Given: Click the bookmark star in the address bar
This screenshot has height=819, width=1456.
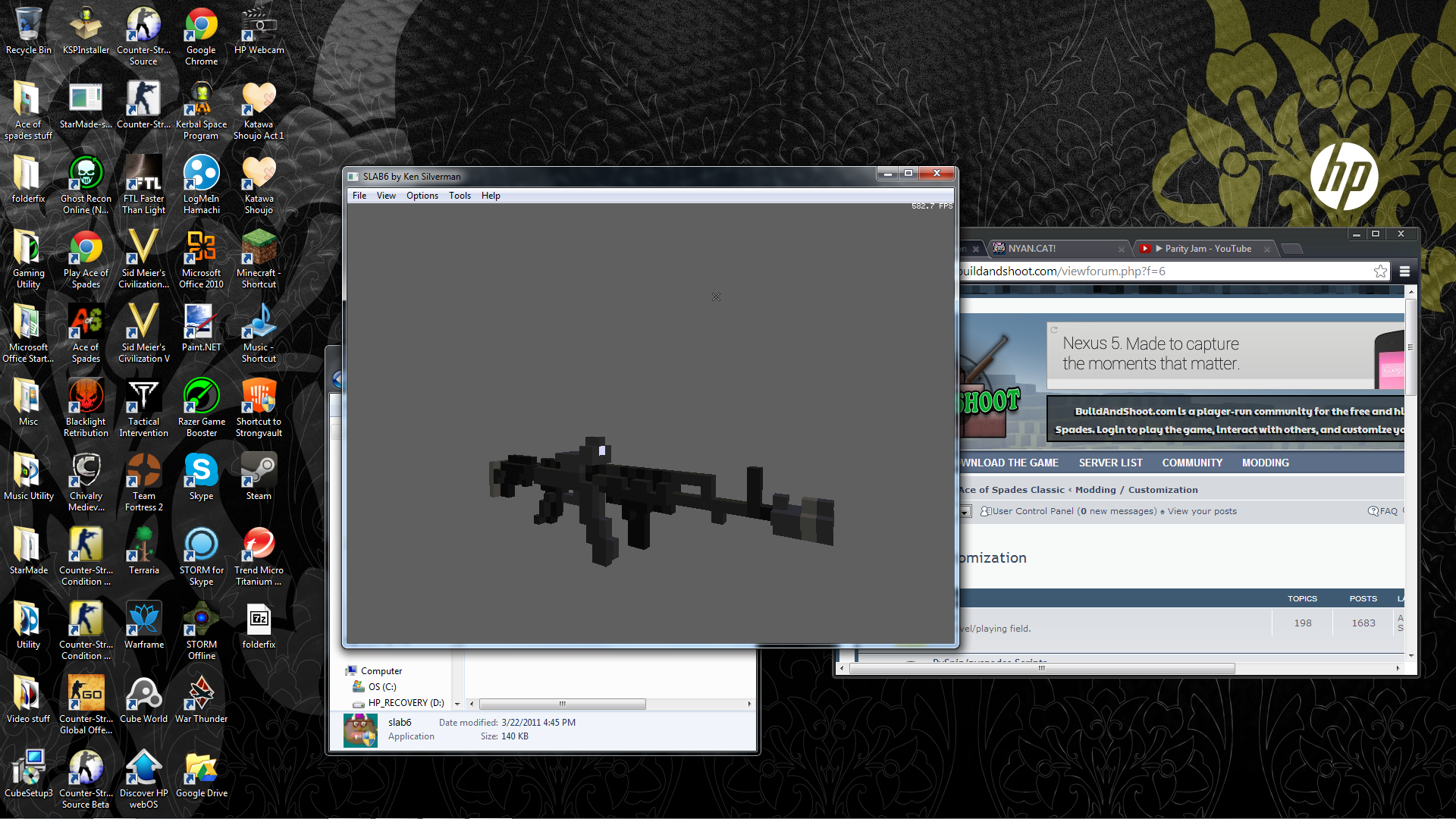Looking at the screenshot, I should [x=1380, y=271].
